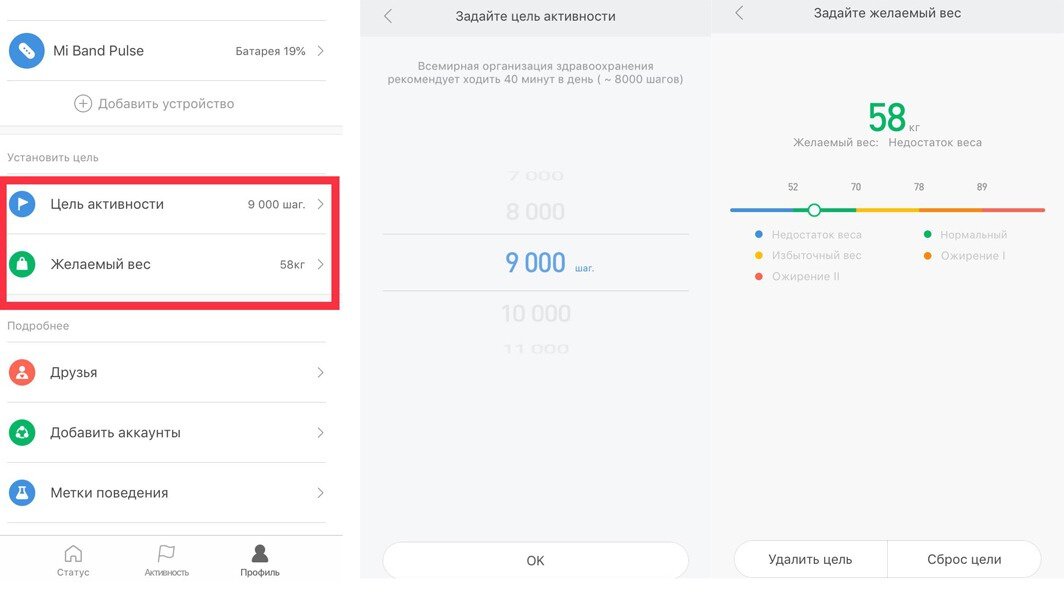Viewport: 1064px width, 600px height.
Task: Tap the green Добавить аккаунты icon
Action: click(22, 432)
